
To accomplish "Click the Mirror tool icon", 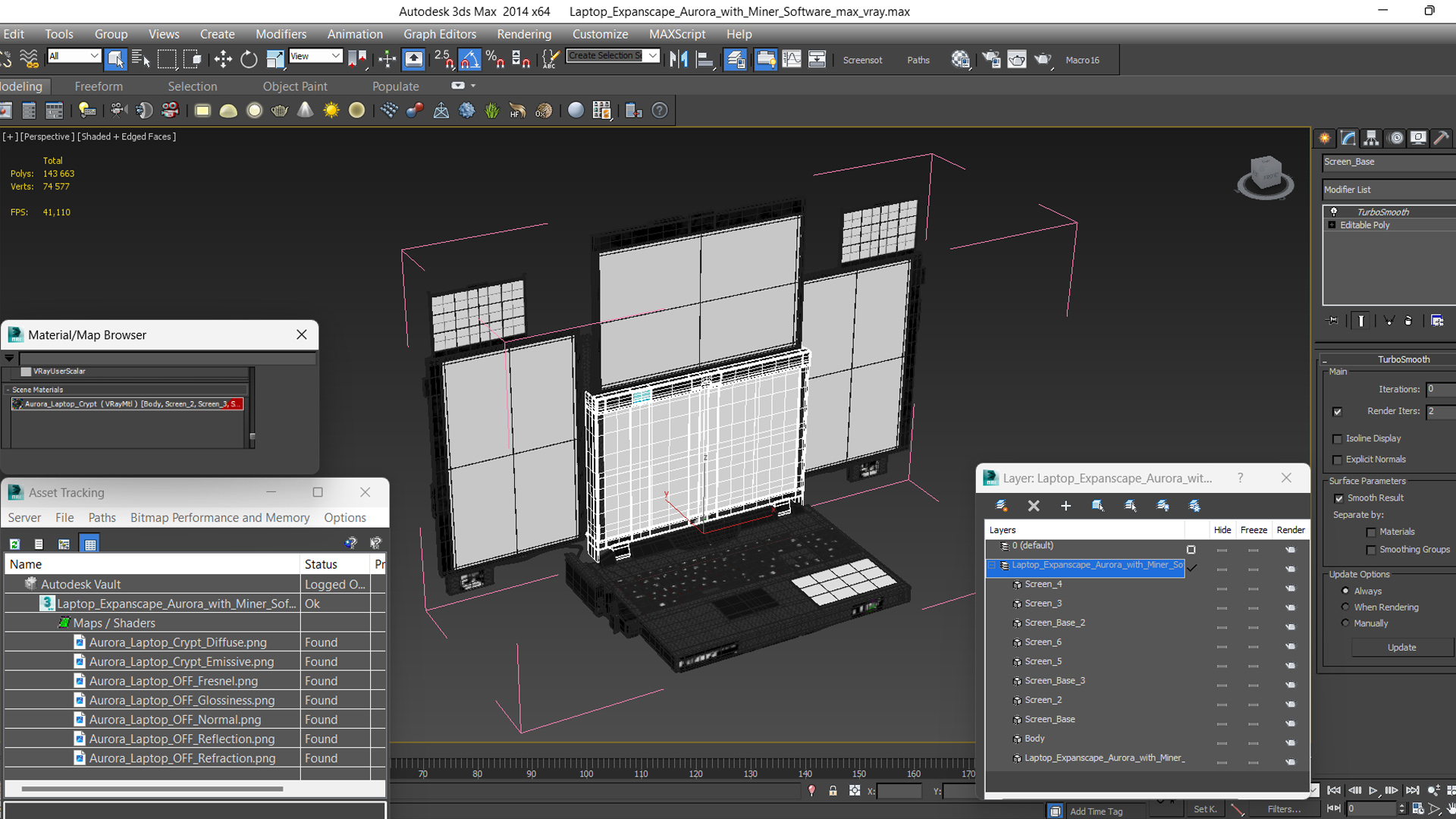I will [679, 59].
